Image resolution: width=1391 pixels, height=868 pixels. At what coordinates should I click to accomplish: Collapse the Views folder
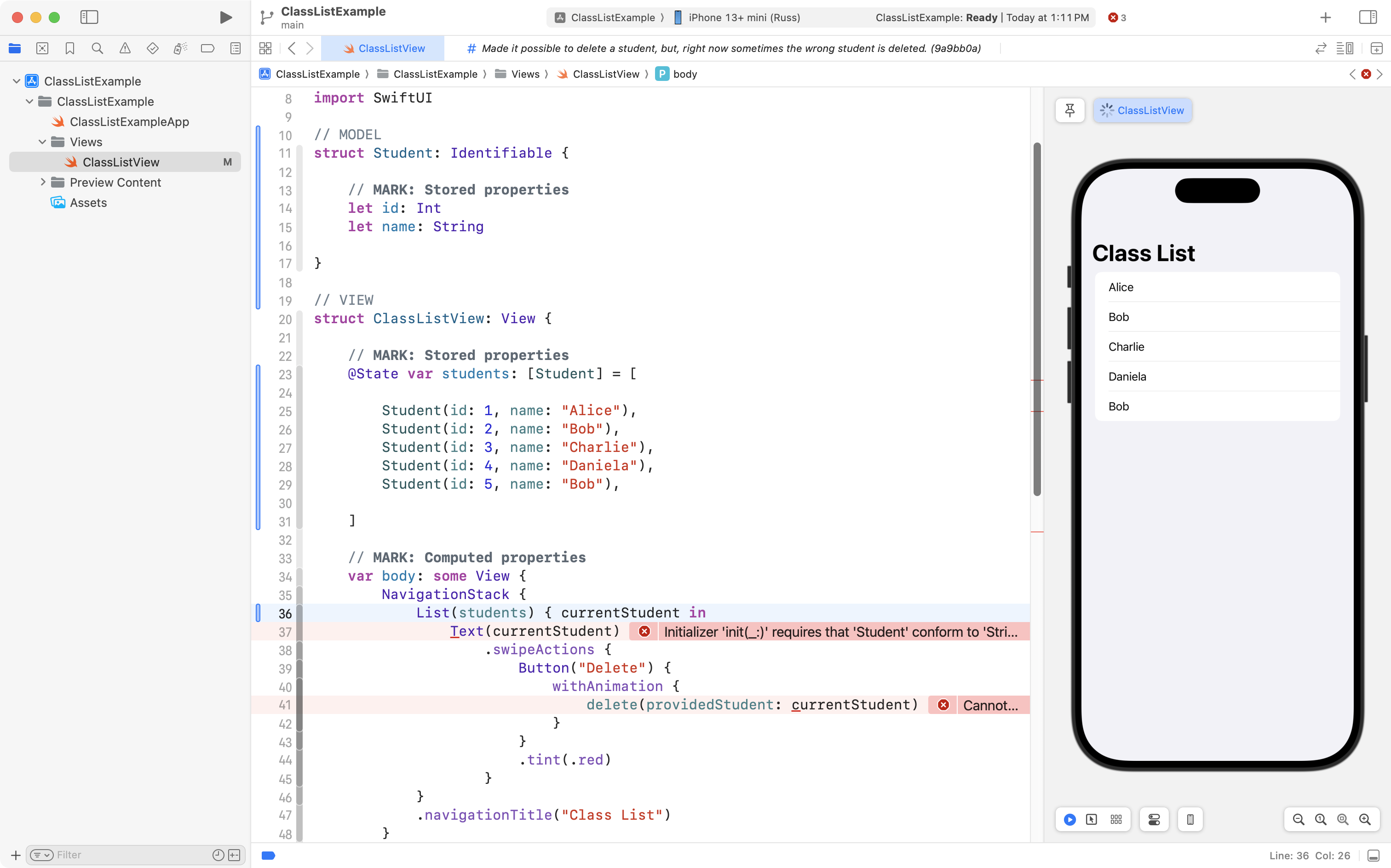point(42,142)
